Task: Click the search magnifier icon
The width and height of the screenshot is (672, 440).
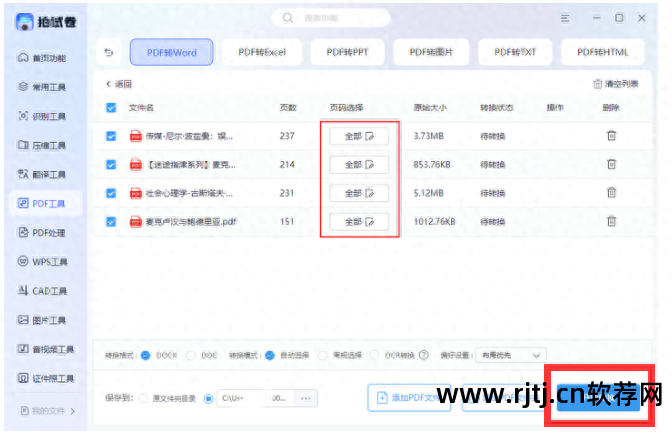Action: pyautogui.click(x=288, y=18)
